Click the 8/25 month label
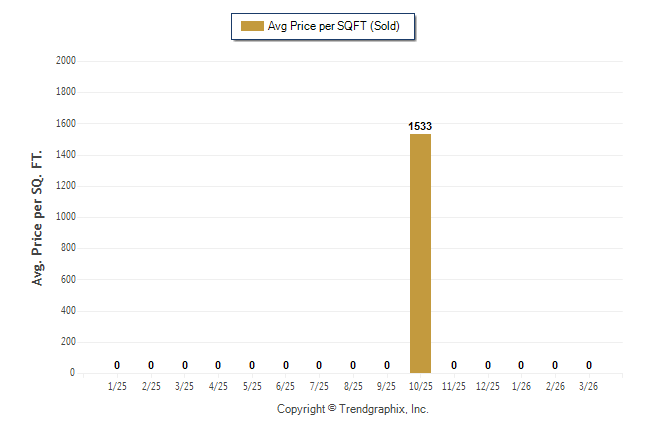 (353, 386)
